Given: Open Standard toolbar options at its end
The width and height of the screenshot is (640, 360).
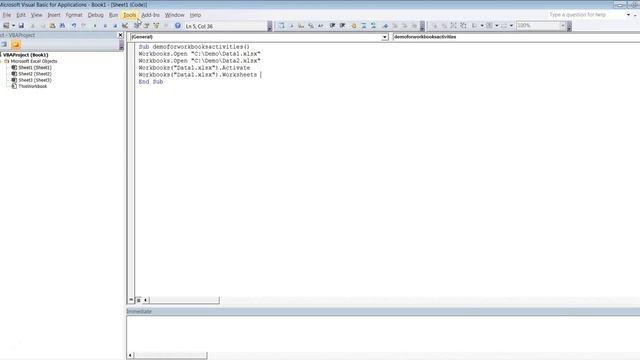Looking at the screenshot, I should pyautogui.click(x=270, y=26).
